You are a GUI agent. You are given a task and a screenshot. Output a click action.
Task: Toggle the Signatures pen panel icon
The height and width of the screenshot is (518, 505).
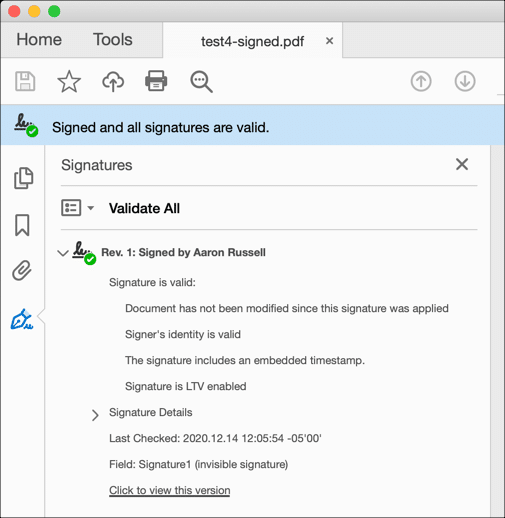click(22, 319)
